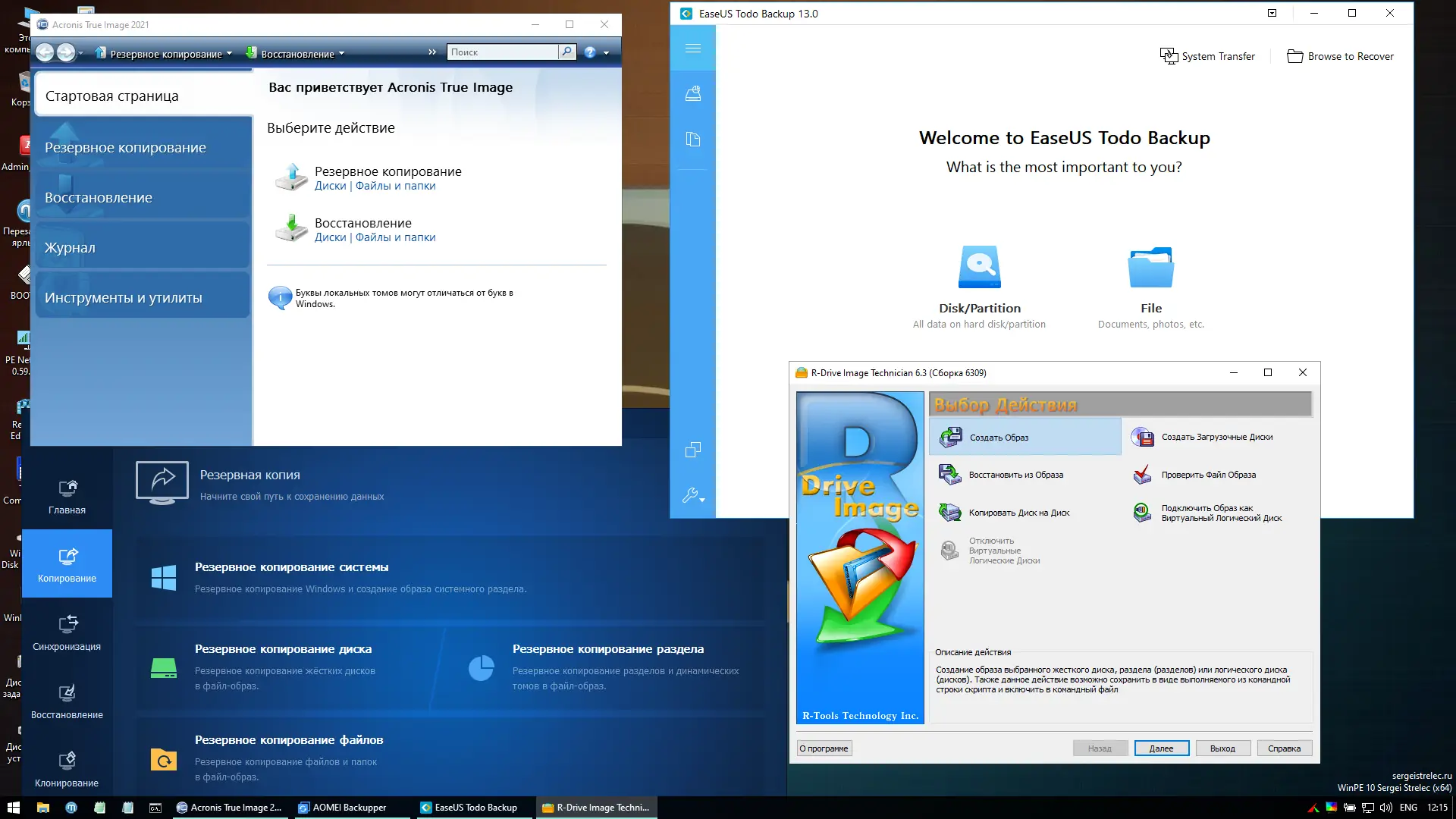Click Acronis search magnifier icon
This screenshot has height=819, width=1456.
[x=566, y=52]
